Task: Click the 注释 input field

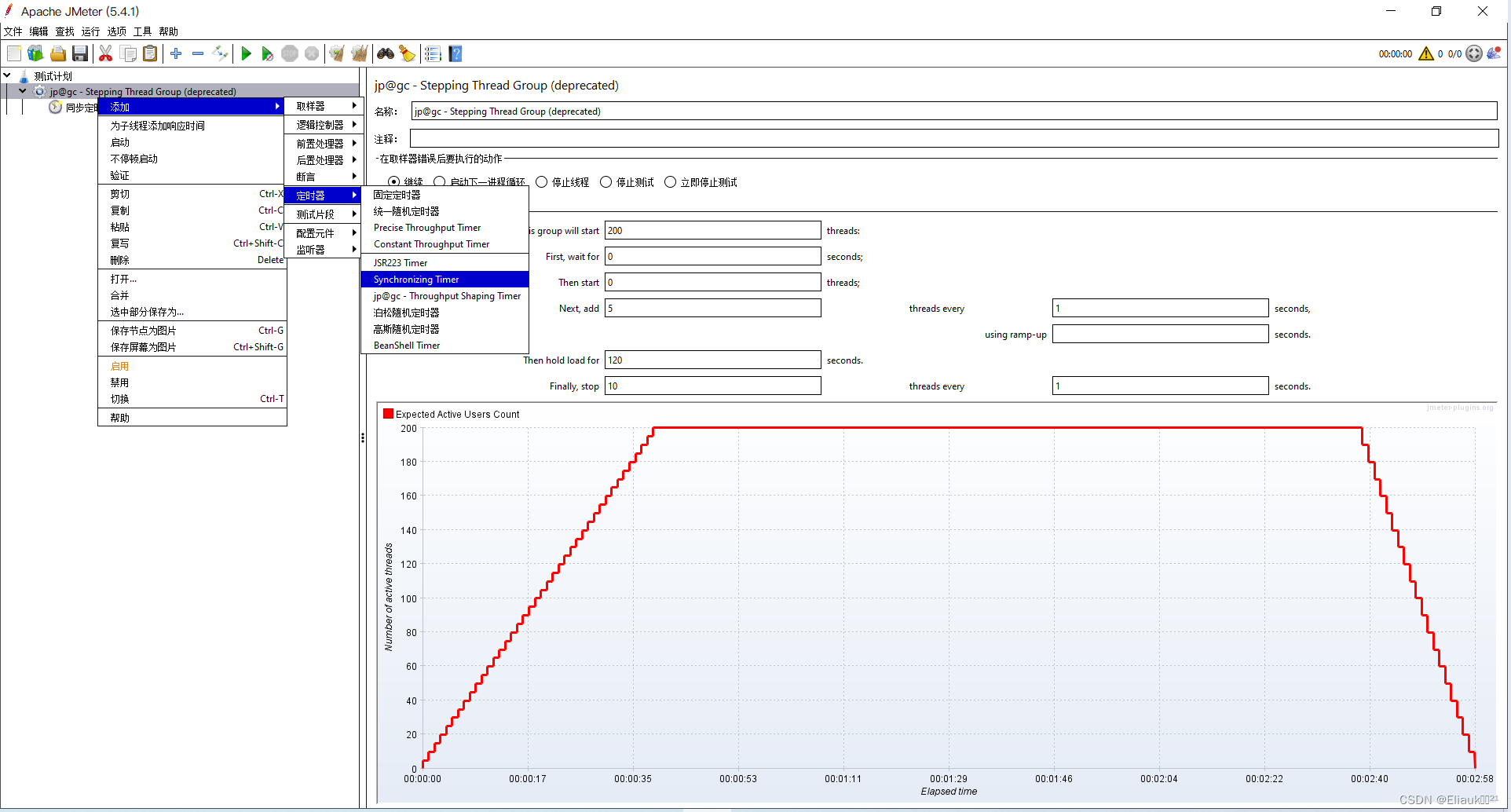Action: pos(953,139)
